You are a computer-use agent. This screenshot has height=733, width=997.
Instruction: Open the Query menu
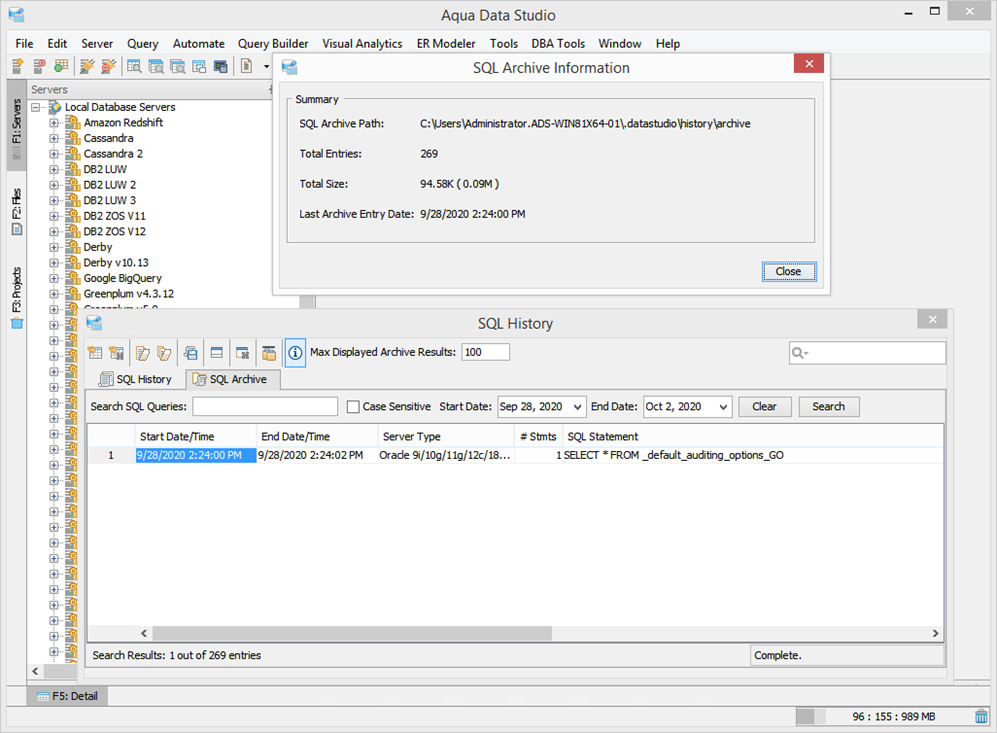(x=142, y=44)
